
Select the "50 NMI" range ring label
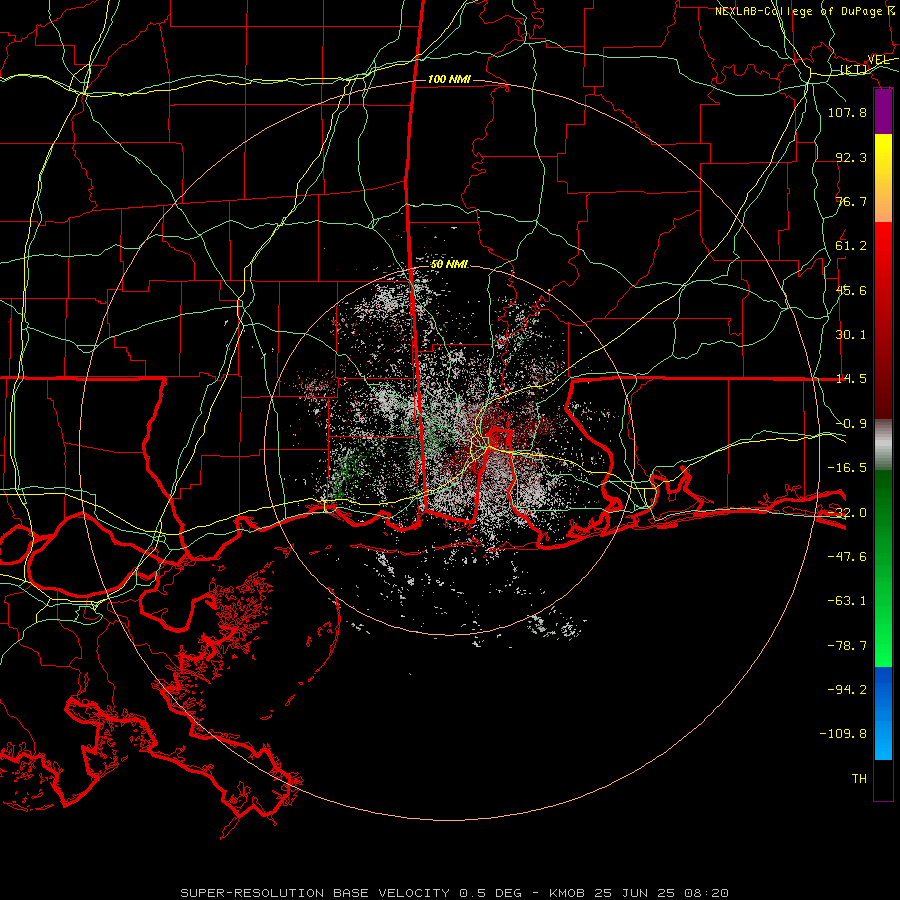(x=449, y=264)
